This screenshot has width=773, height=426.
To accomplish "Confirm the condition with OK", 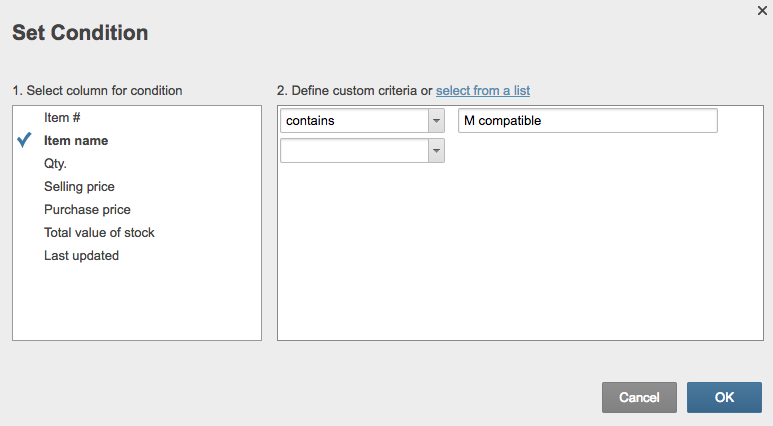I will click(724, 397).
